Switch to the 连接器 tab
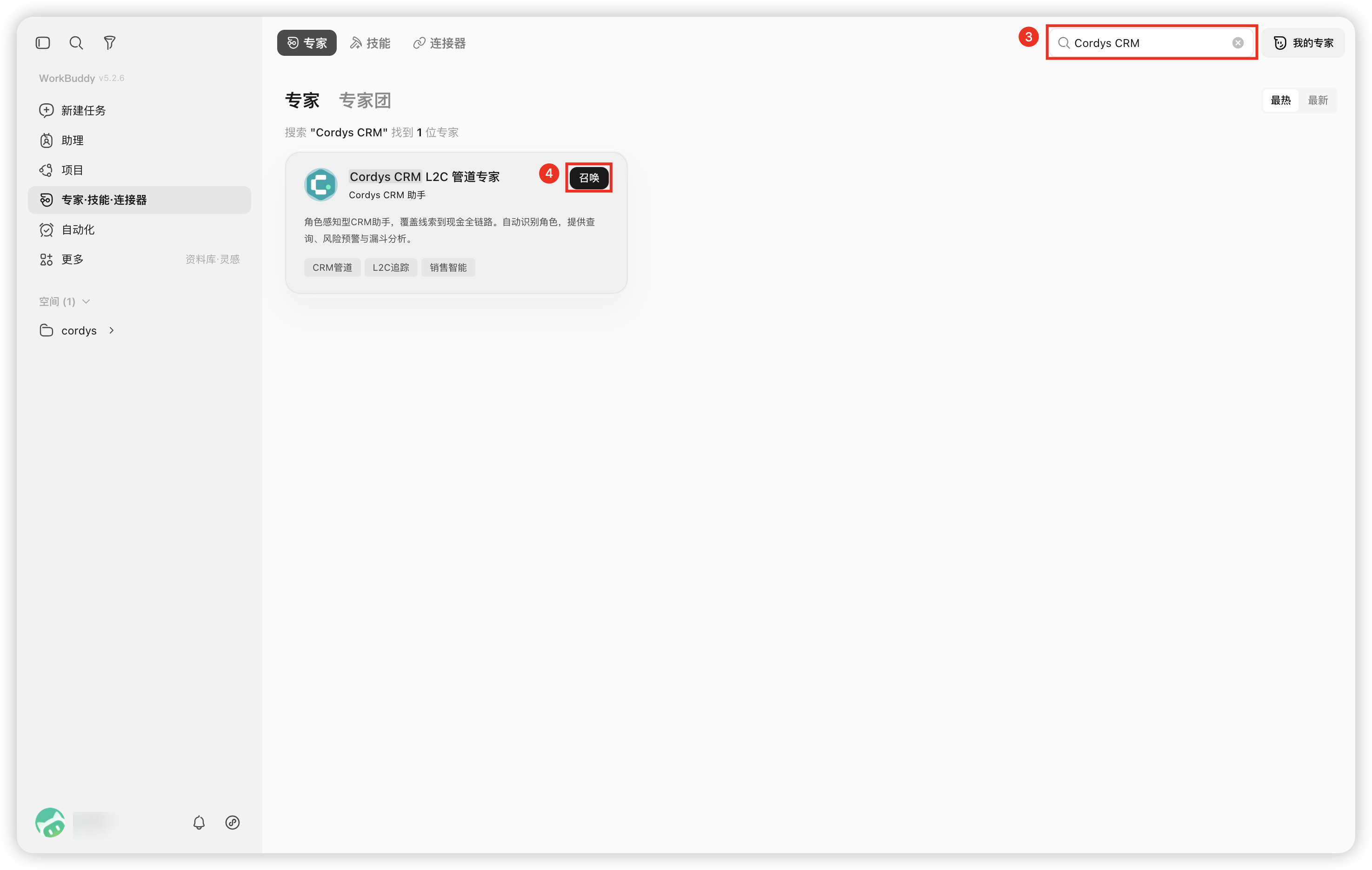This screenshot has height=870, width=1372. (440, 43)
